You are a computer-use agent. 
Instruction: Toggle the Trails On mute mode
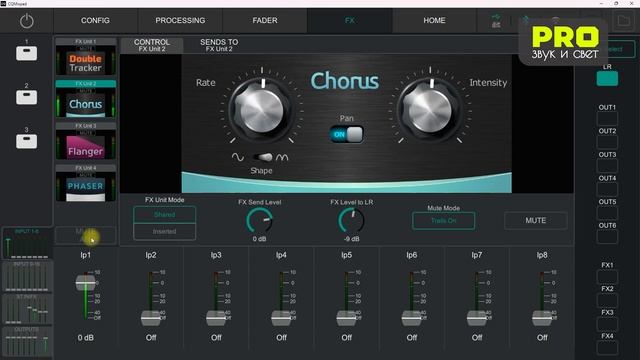coord(444,221)
